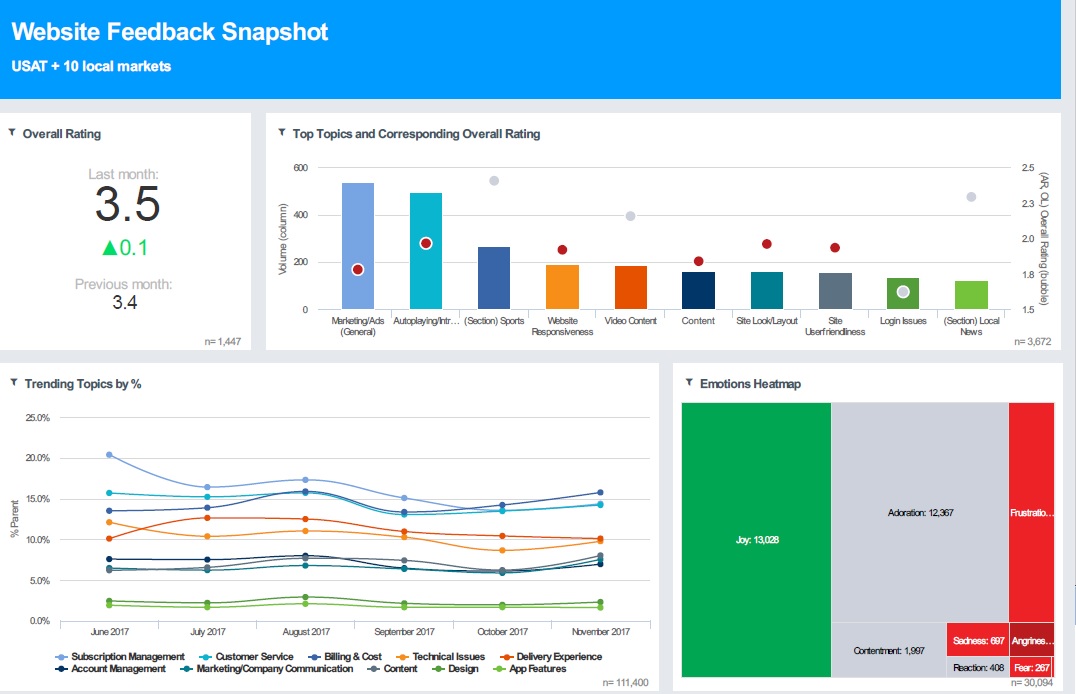The width and height of the screenshot is (1076, 694).
Task: Select the Login Issues green bar
Action: [x=902, y=294]
